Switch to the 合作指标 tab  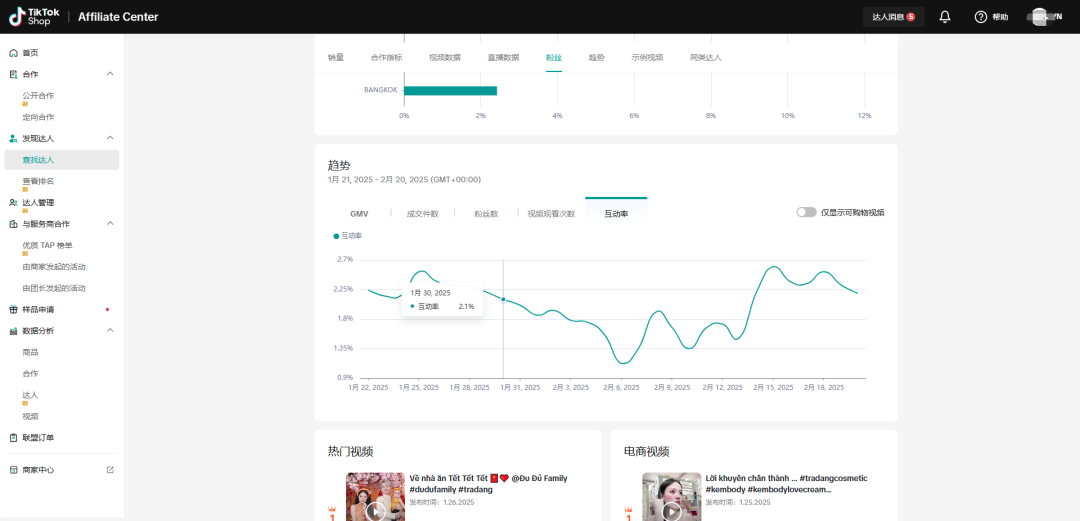[386, 58]
